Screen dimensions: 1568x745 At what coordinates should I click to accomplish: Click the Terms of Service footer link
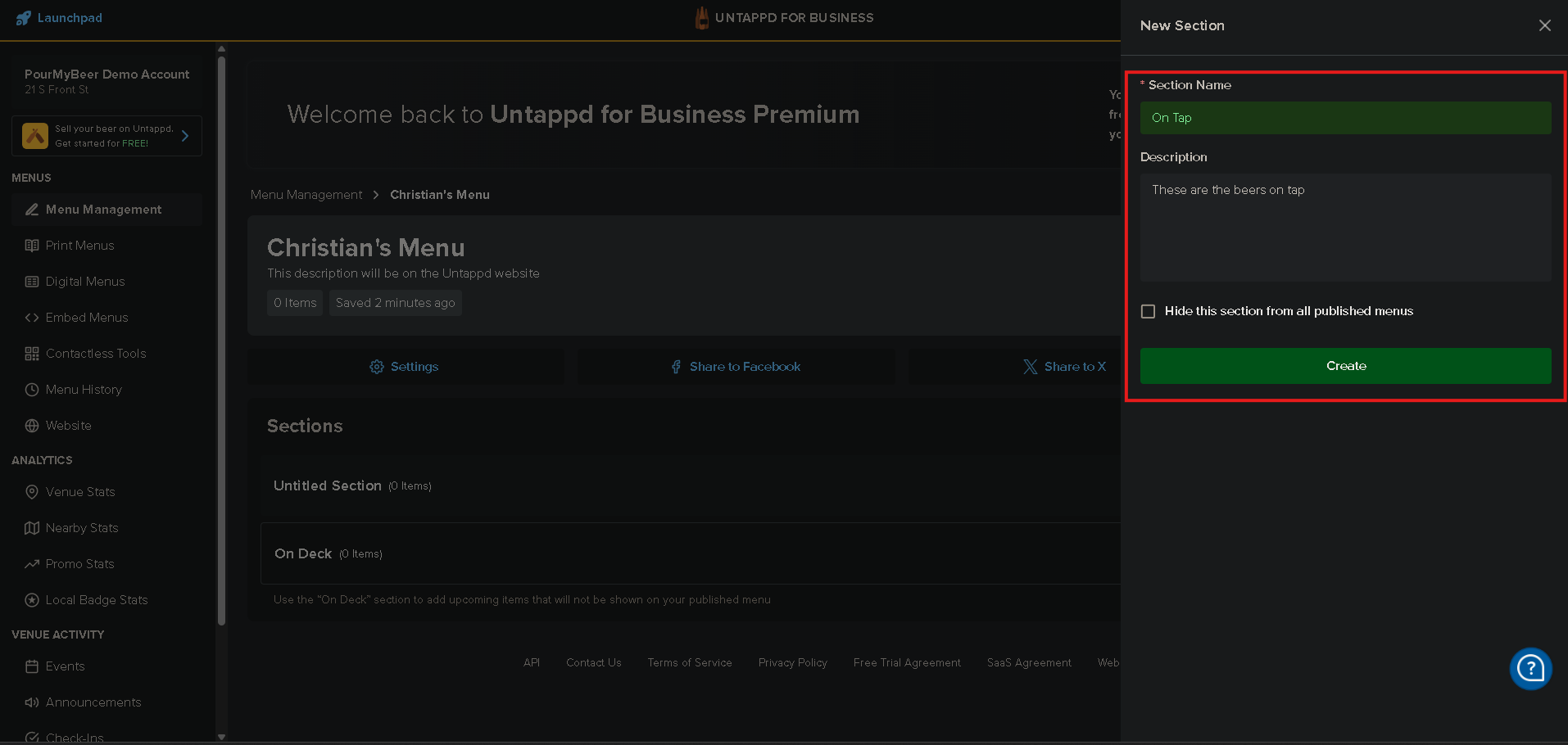coord(690,663)
